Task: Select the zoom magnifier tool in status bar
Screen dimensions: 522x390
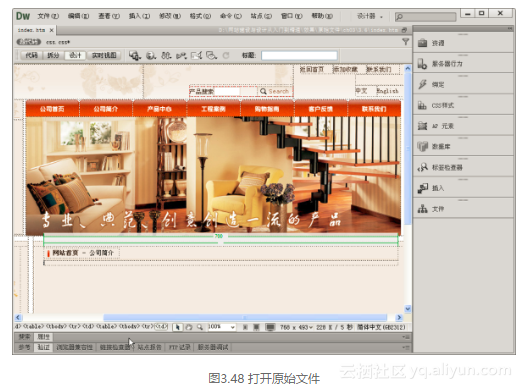Action: pyautogui.click(x=200, y=327)
